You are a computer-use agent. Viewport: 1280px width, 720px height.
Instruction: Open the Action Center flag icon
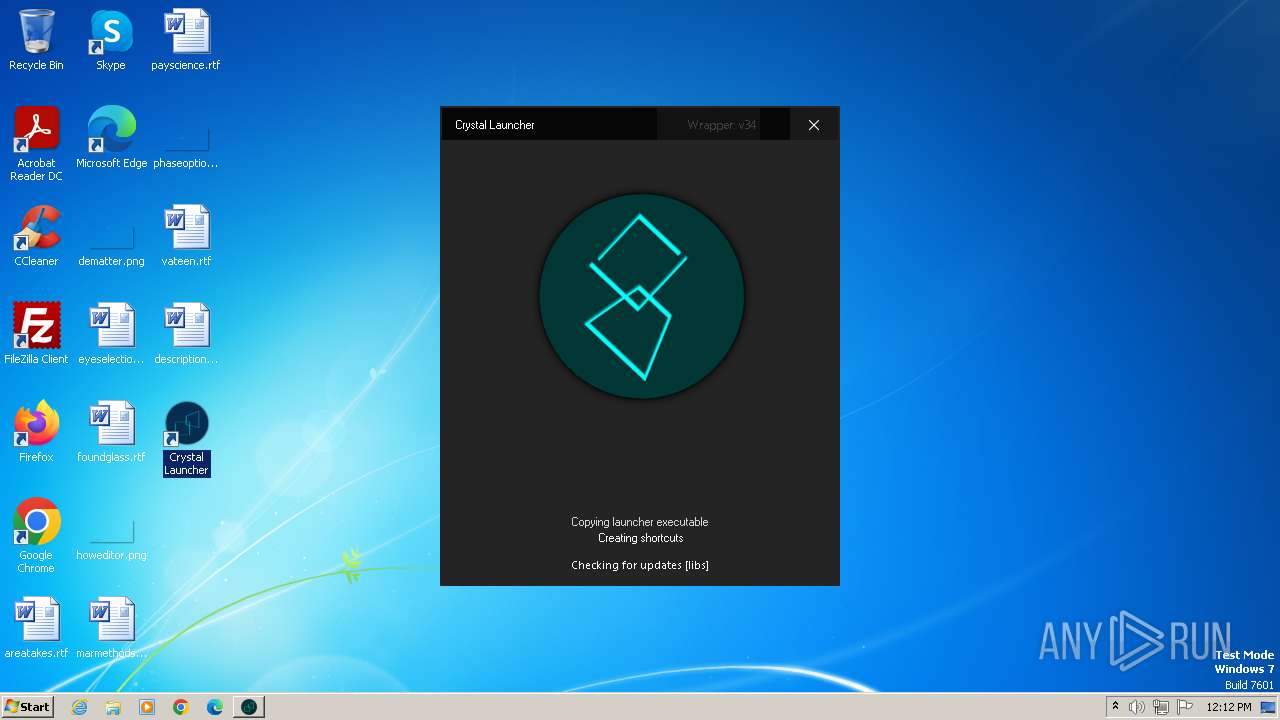pos(1185,707)
